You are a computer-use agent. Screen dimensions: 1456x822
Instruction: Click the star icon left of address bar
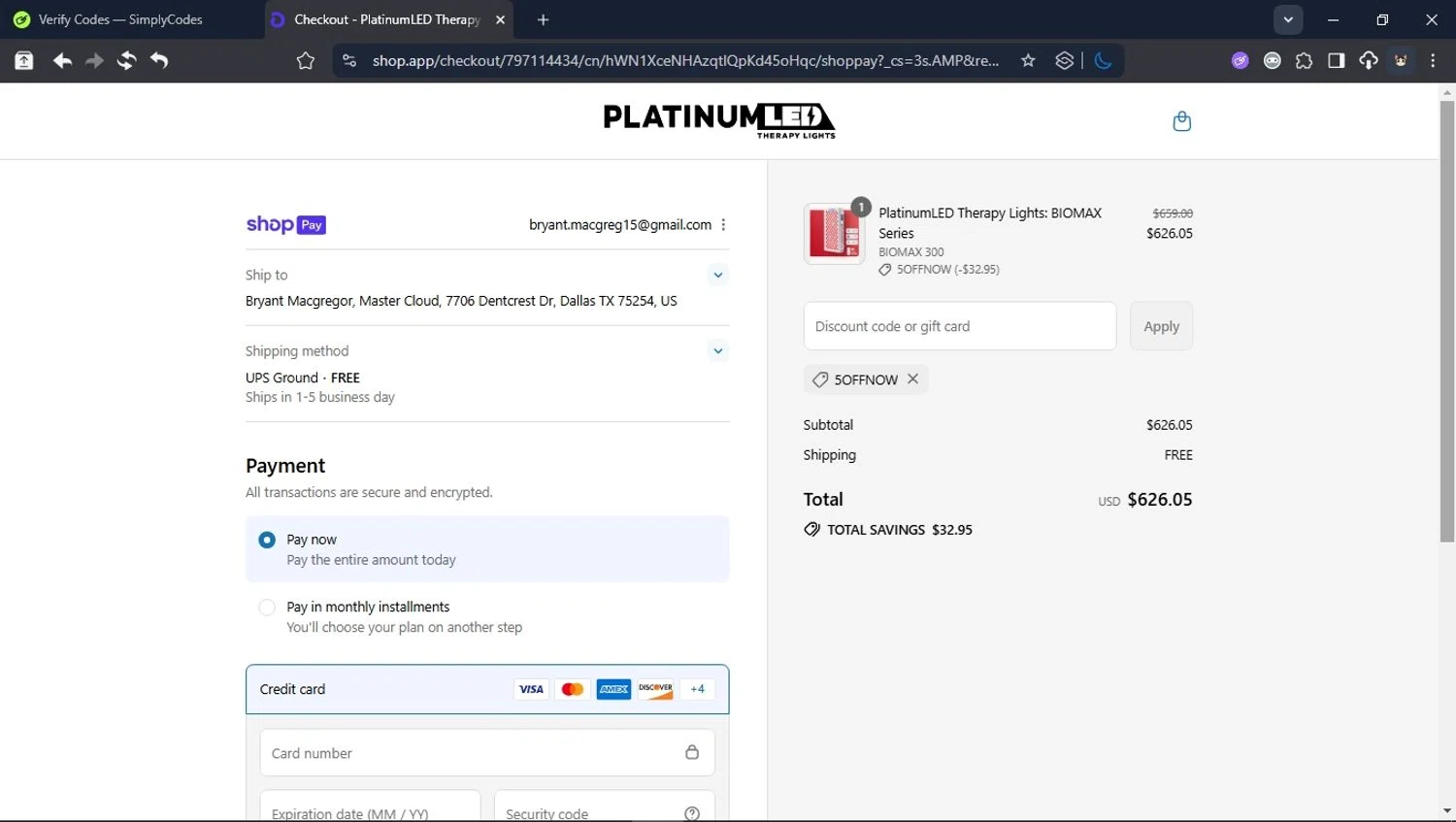[x=306, y=60]
